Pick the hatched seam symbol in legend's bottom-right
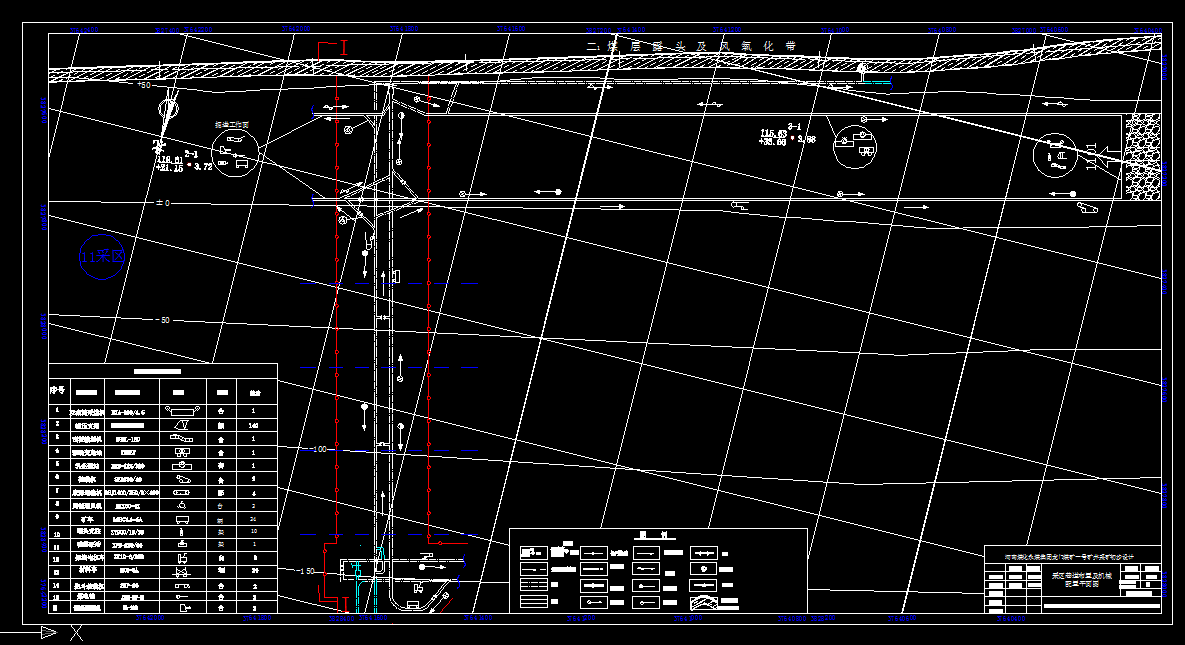1185x645 pixels. coord(704,603)
